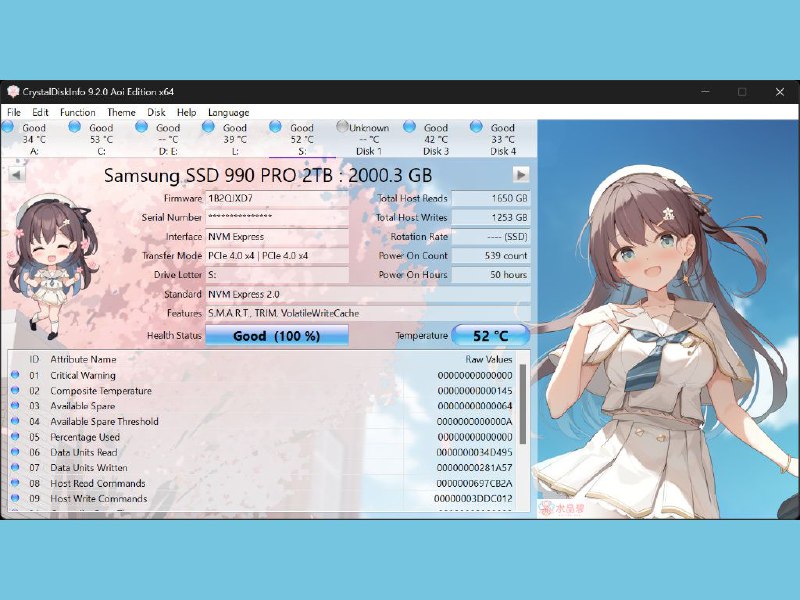Click the Transfer Mode field PCIe 4.0 x4
Viewport: 800px width, 600px height.
click(277, 256)
